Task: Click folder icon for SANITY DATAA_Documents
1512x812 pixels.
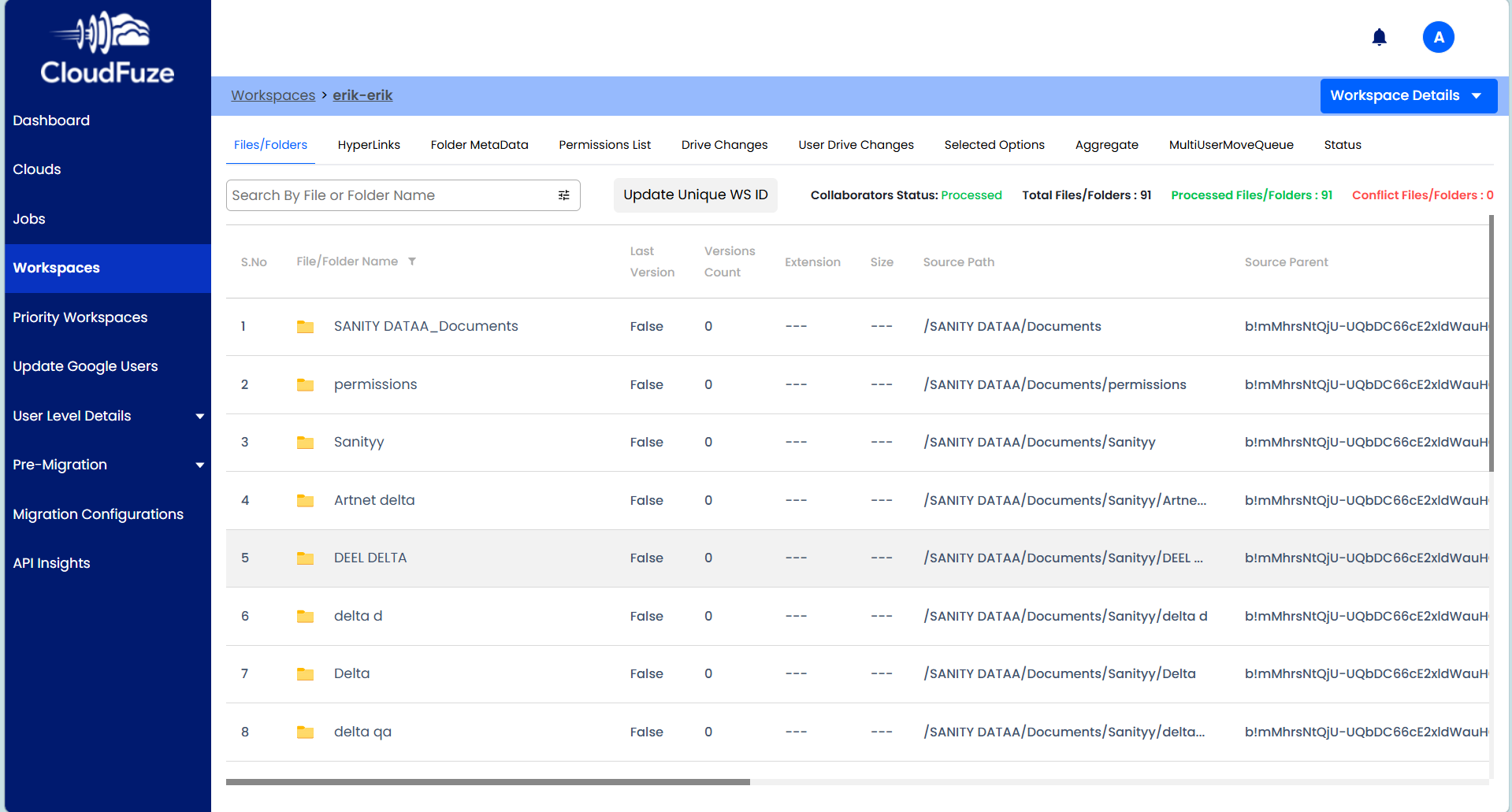Action: click(x=305, y=327)
